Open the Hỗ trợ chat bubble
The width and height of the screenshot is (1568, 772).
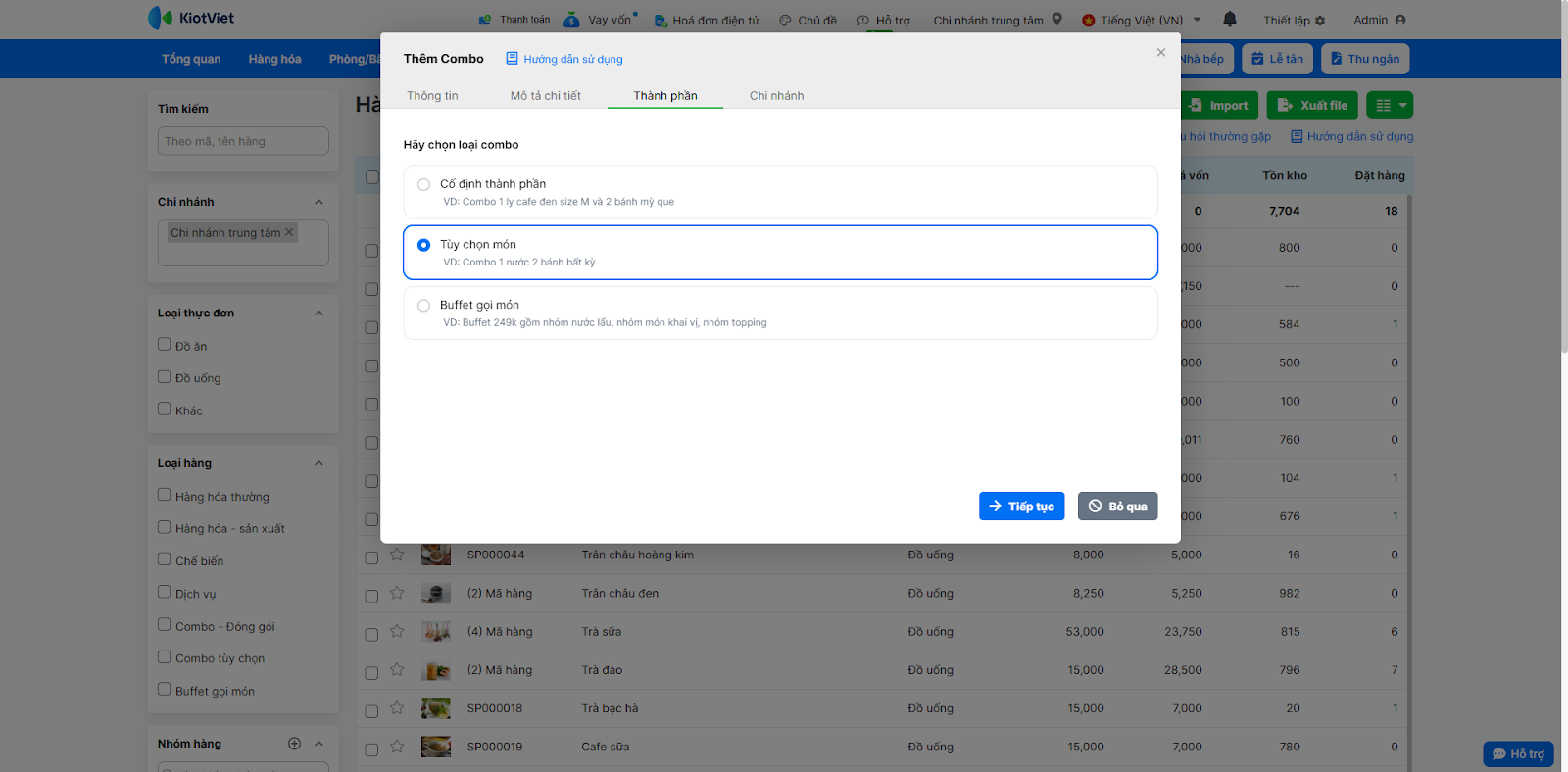click(1518, 753)
